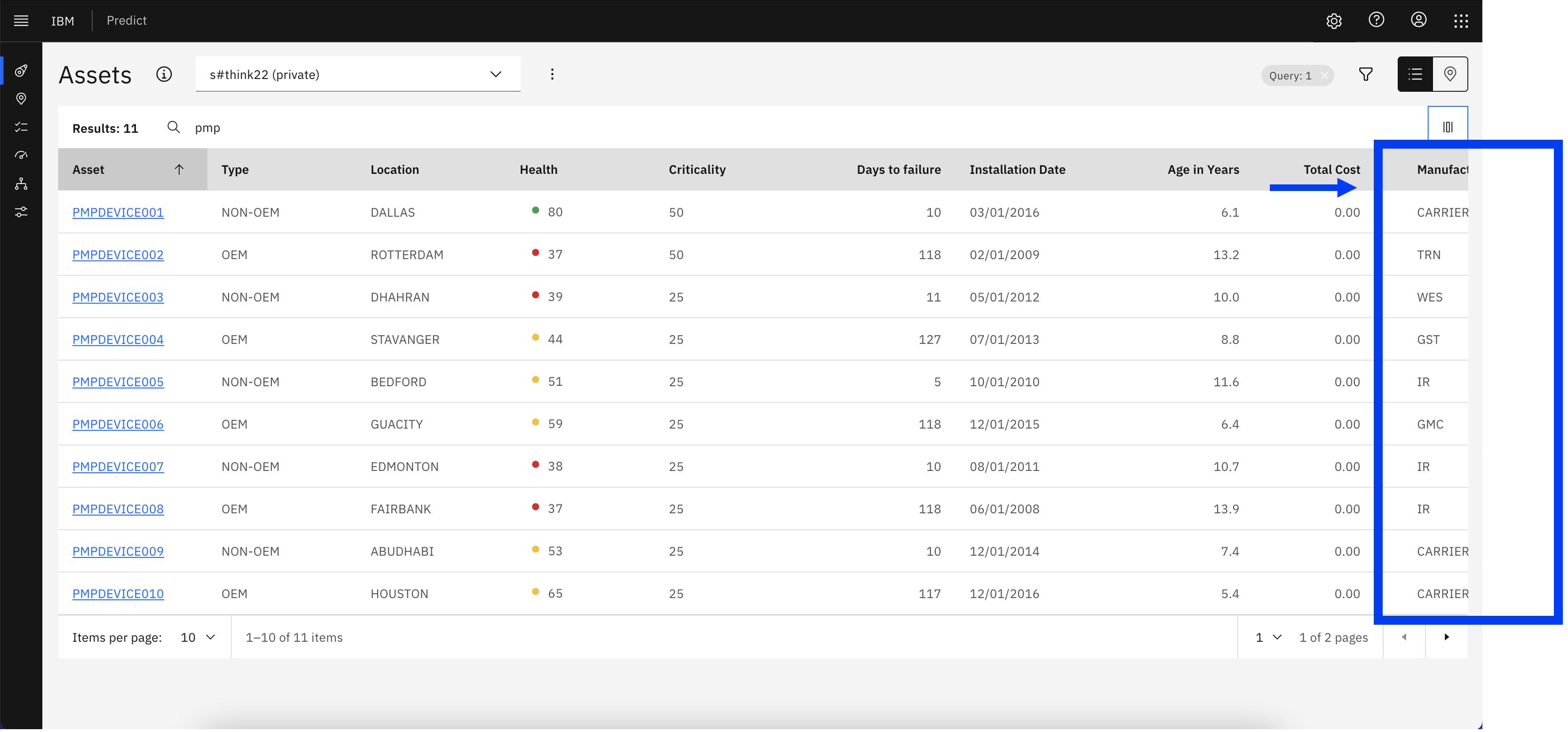Sort by Days to failure header

click(x=898, y=169)
